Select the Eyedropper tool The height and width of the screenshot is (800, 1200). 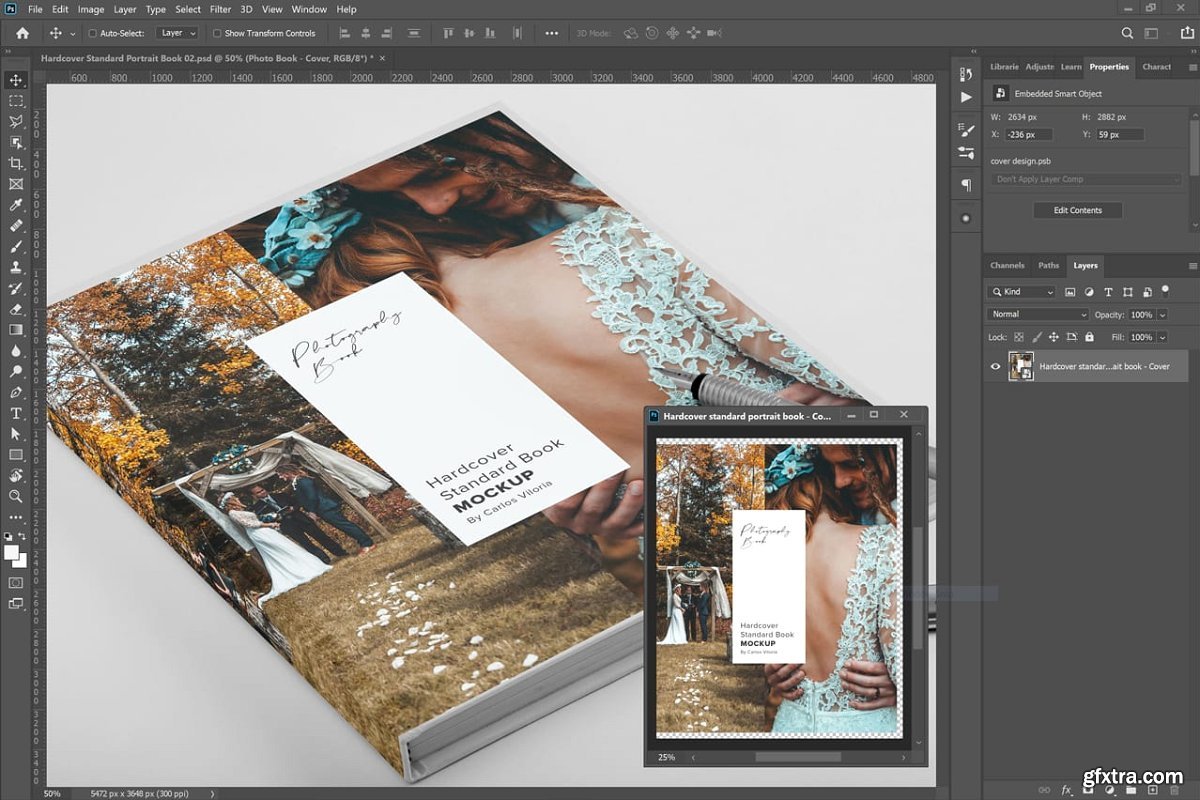[x=16, y=205]
